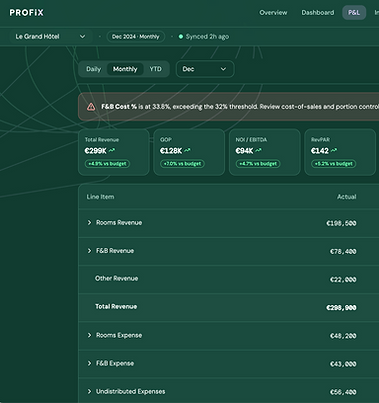Image resolution: width=379 pixels, height=403 pixels.
Task: Click the €22,000 Other Revenue value
Action: coord(343,279)
